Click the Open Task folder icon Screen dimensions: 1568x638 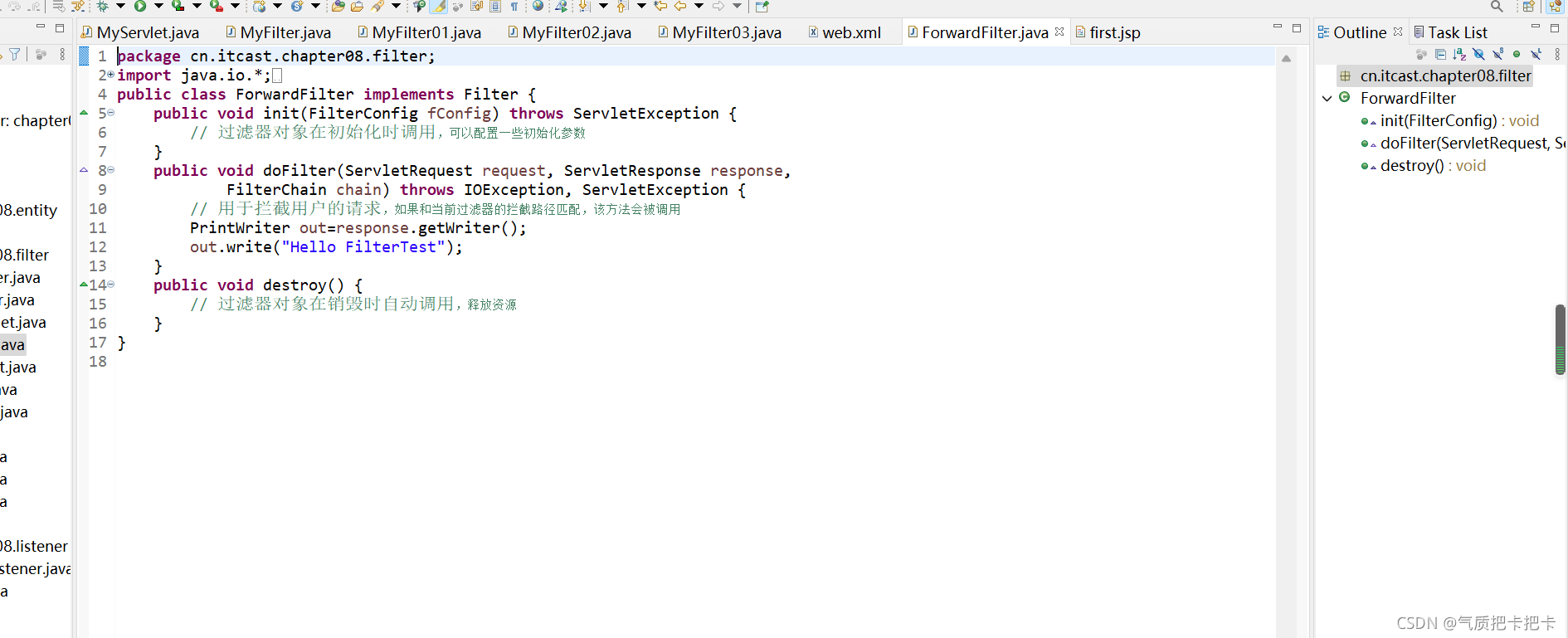tap(357, 6)
